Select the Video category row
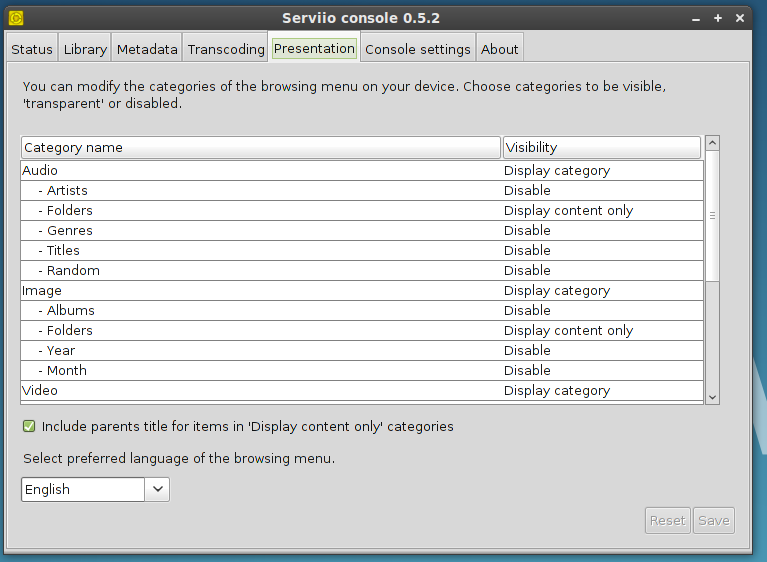The width and height of the screenshot is (767, 562). pos(362,391)
